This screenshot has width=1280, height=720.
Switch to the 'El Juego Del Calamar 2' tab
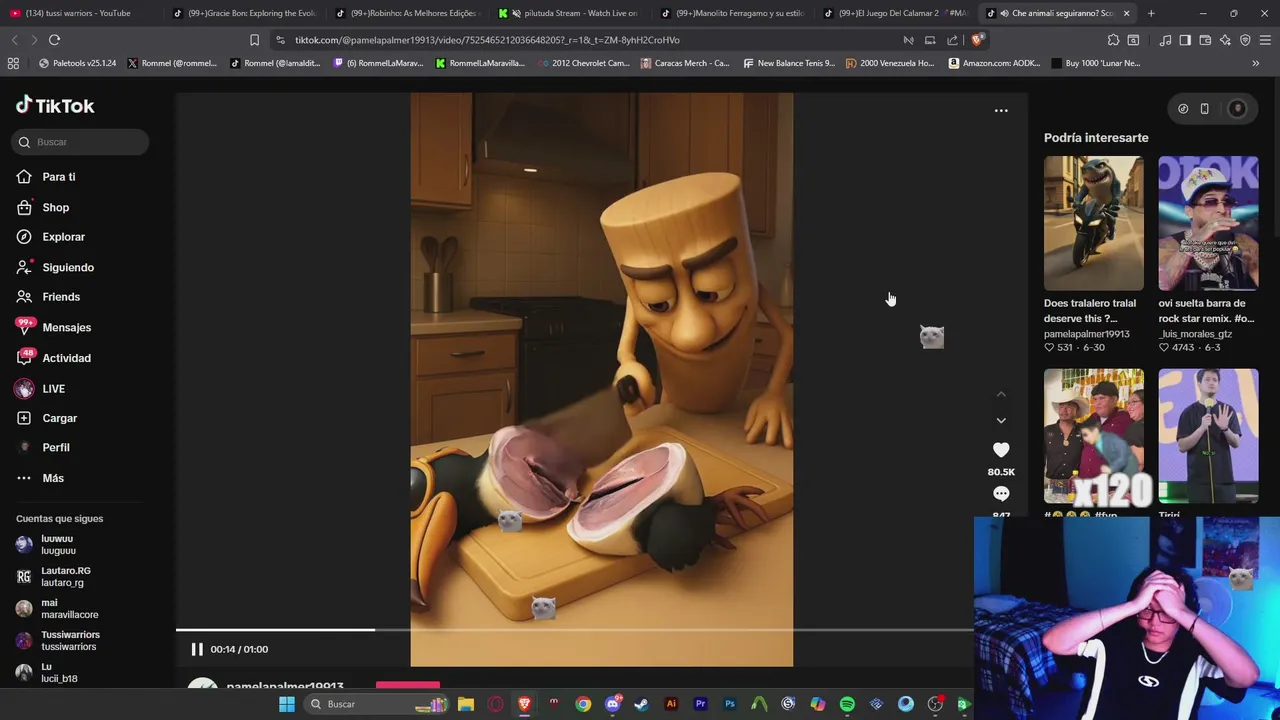[x=897, y=13]
